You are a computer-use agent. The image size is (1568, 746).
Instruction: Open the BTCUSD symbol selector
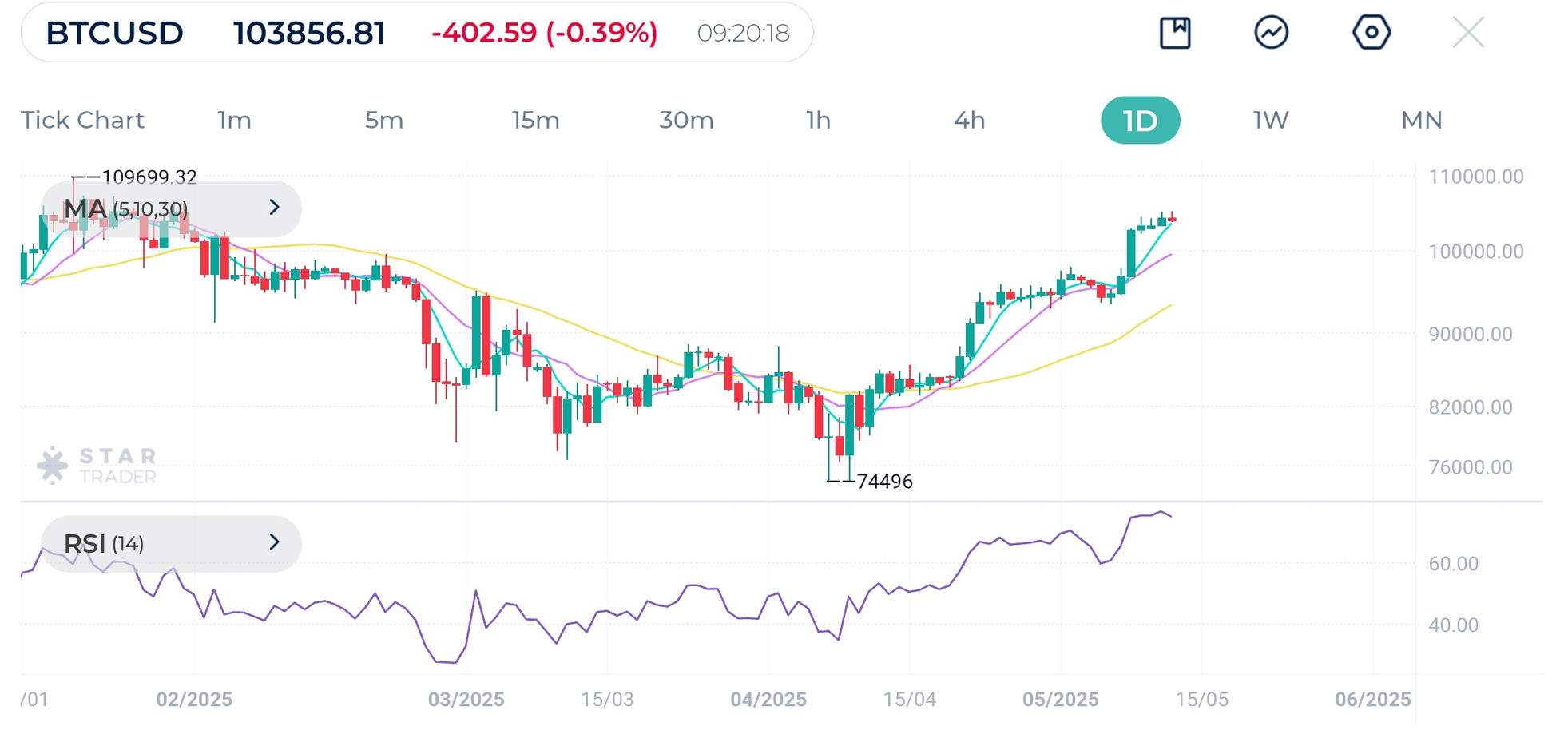(x=114, y=33)
